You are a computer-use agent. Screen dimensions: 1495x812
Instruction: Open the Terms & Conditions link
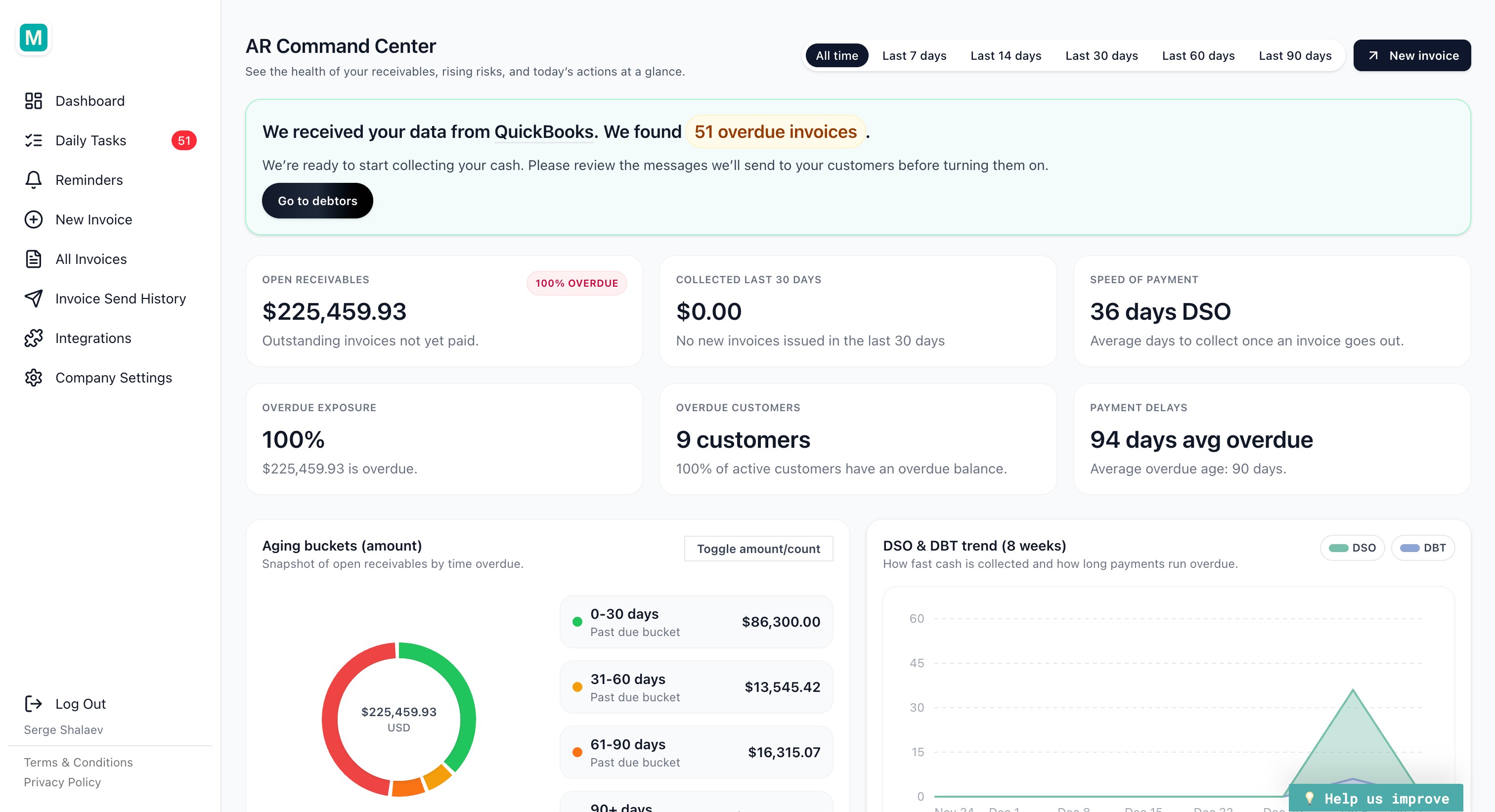point(78,762)
